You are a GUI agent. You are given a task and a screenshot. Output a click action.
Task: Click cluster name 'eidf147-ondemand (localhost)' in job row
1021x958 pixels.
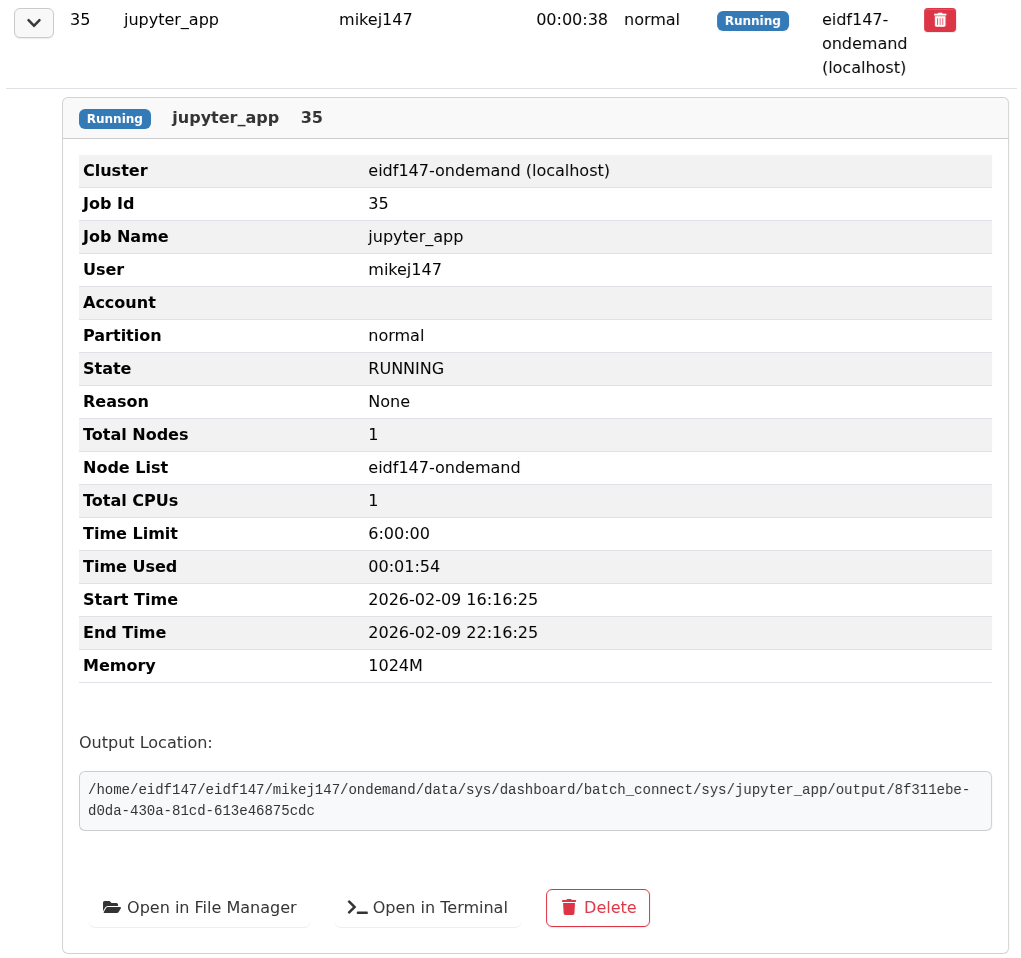864,44
